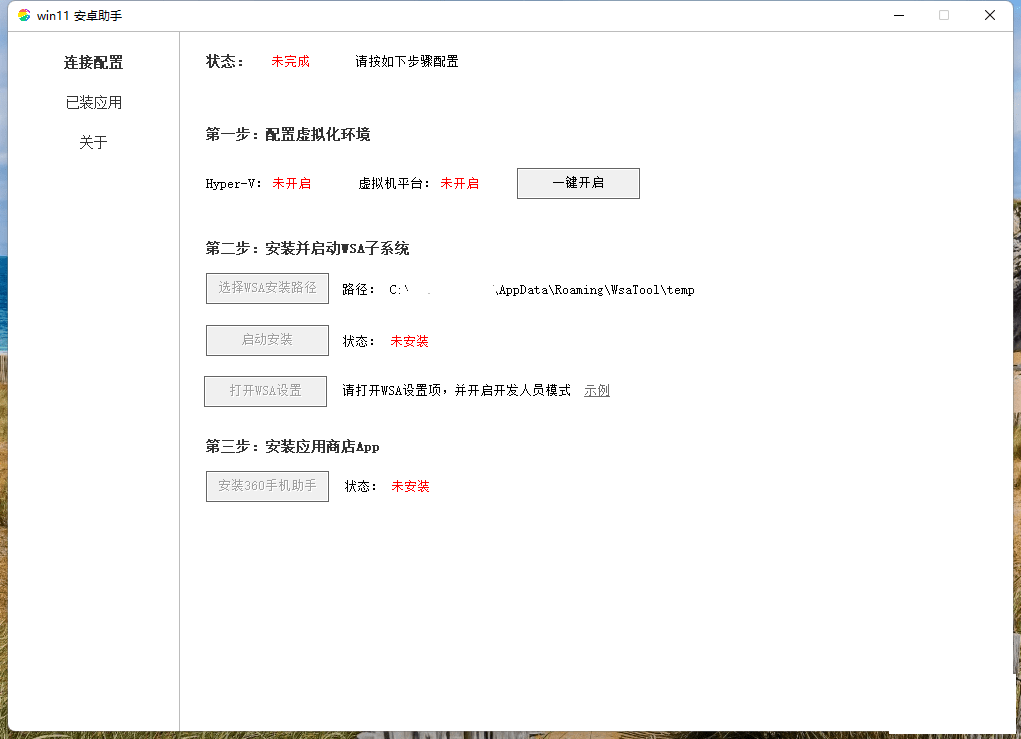Screen dimensions: 1021x739
Task: Click the 虚拟机平台 未开启 status
Action: point(459,184)
